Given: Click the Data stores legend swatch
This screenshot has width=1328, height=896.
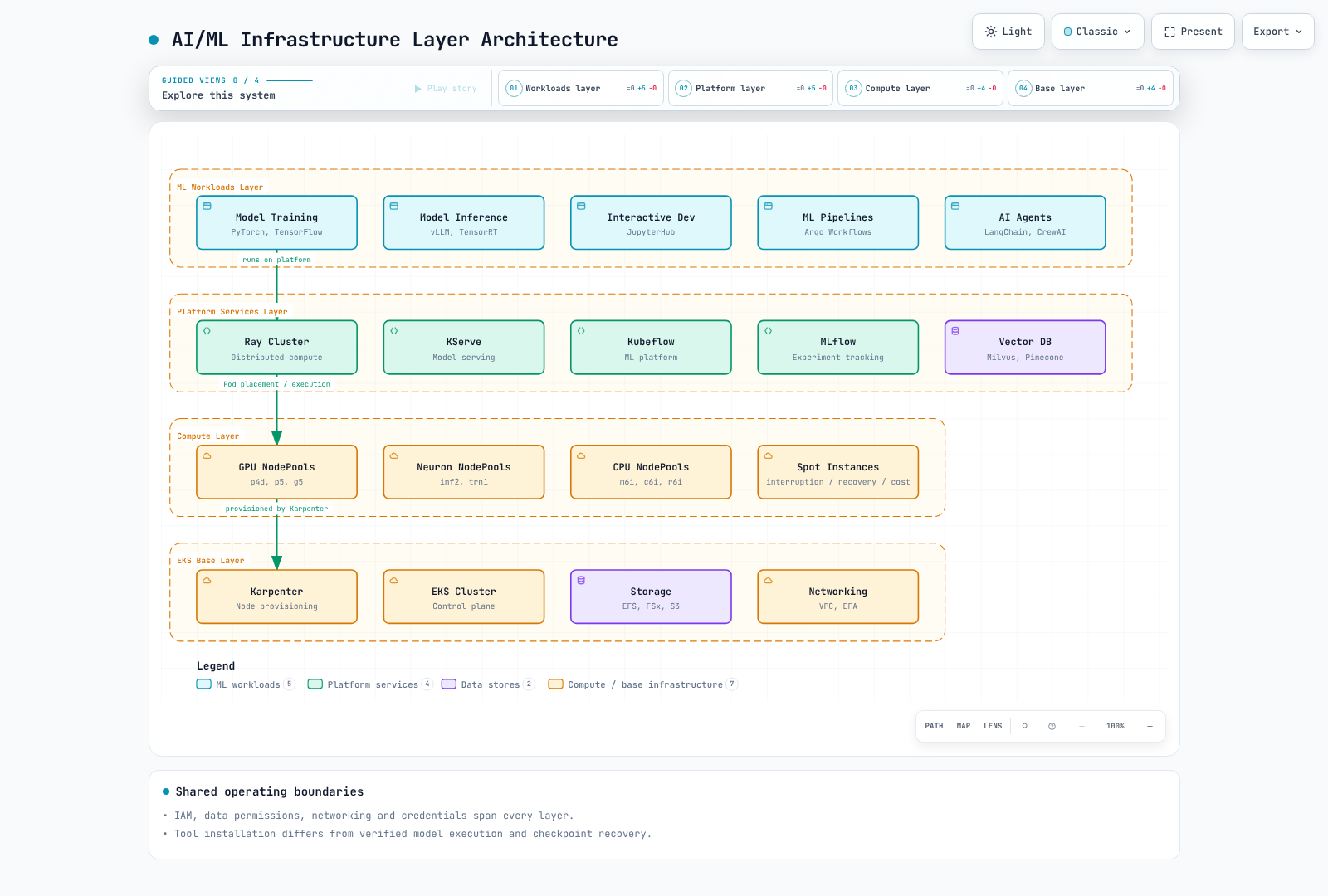Looking at the screenshot, I should click(x=449, y=684).
